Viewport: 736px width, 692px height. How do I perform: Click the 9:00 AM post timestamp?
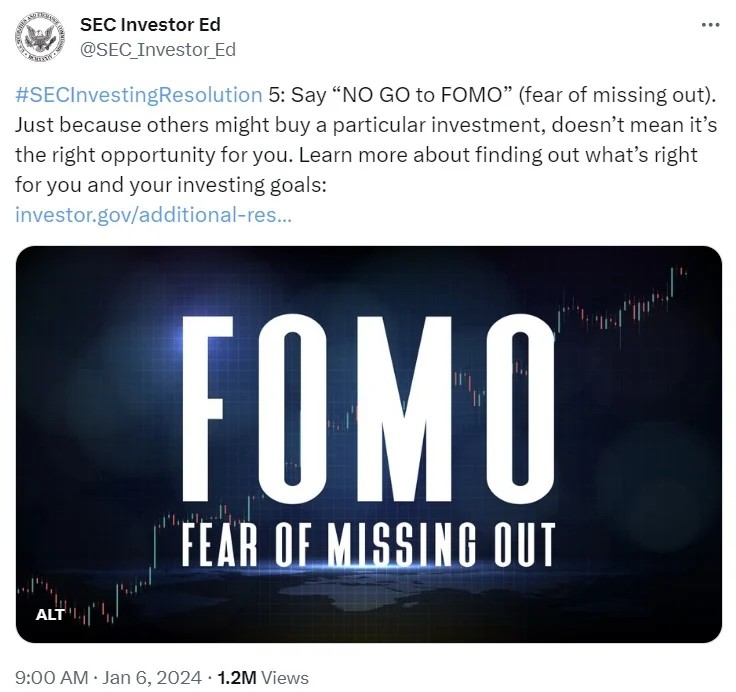click(52, 677)
